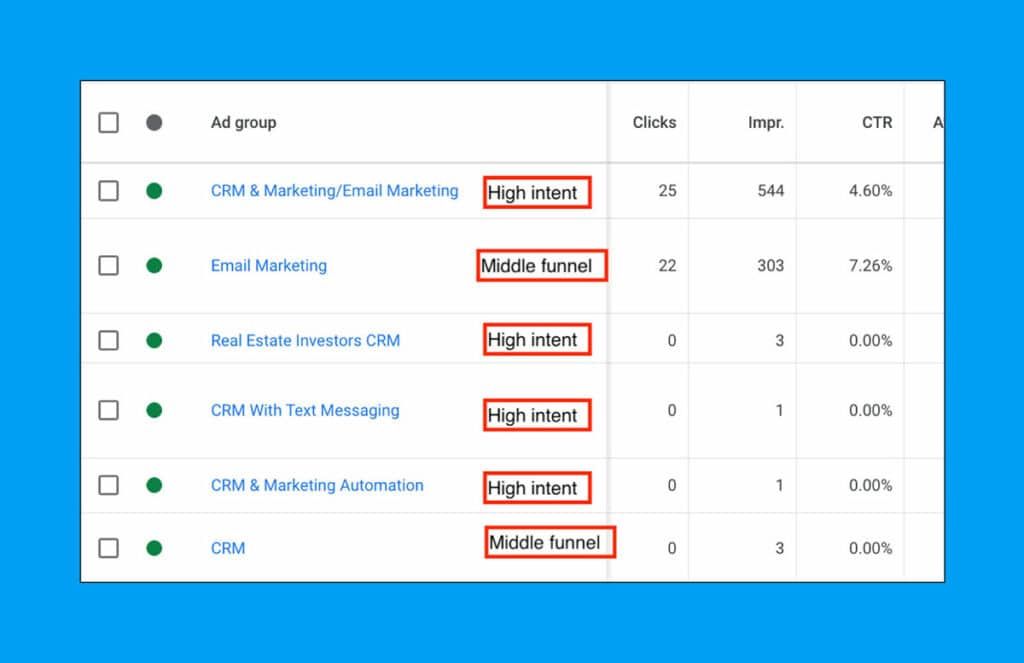Viewport: 1024px width, 663px height.
Task: Open status dot of Real Estate Investors CRM
Action: coord(154,340)
